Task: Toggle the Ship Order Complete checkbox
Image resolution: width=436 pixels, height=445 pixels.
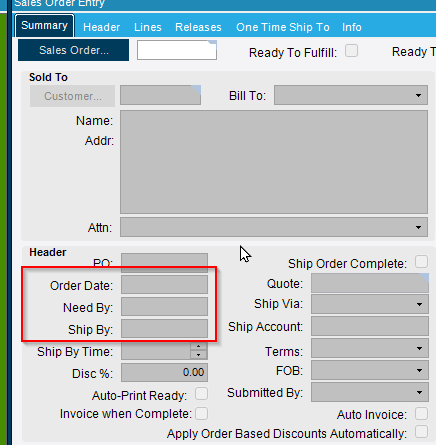Action: 421,262
